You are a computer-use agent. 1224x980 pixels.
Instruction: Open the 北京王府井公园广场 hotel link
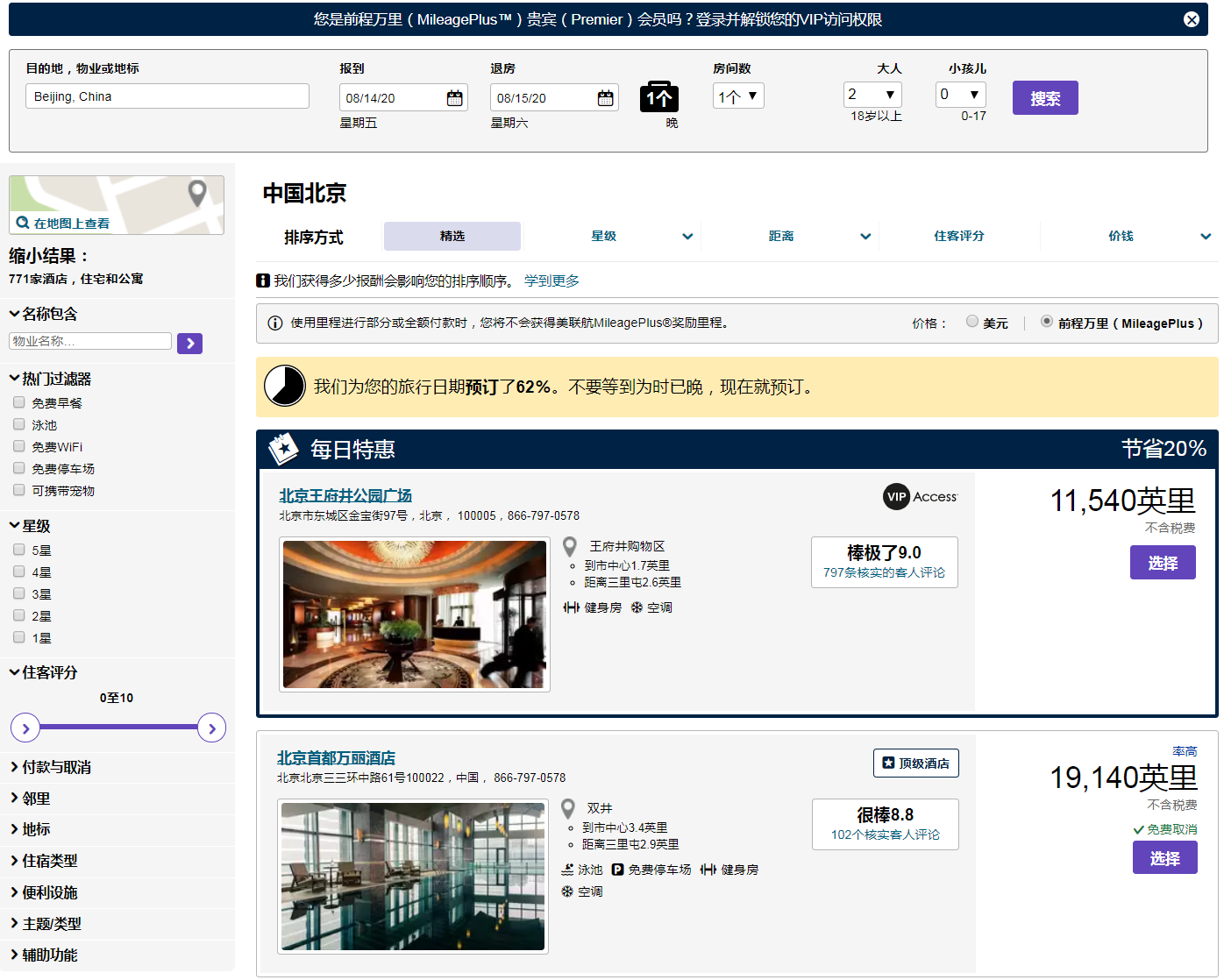click(x=345, y=496)
